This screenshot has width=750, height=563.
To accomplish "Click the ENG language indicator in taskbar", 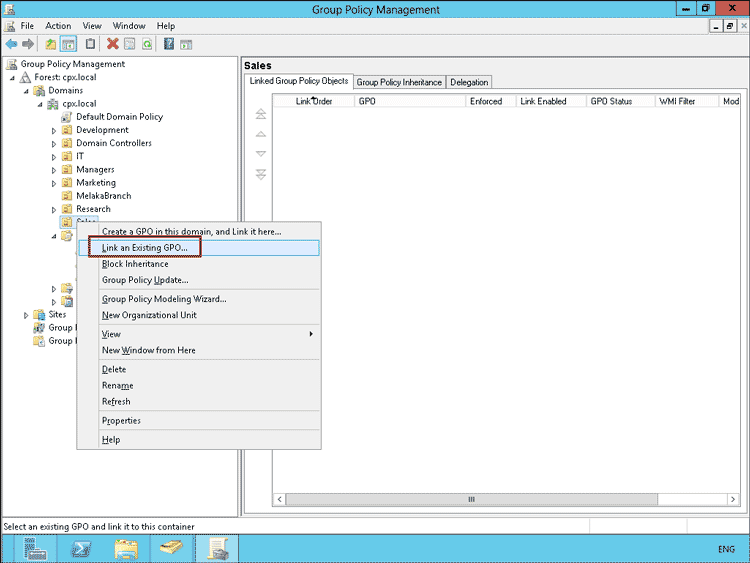I will click(x=726, y=549).
